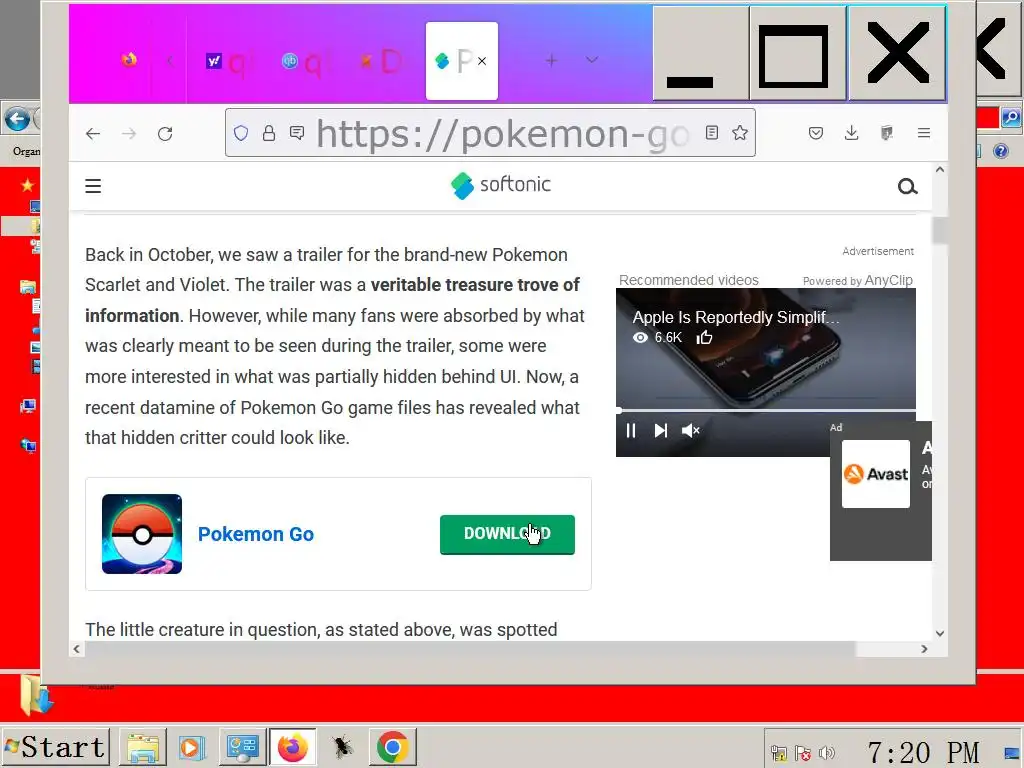Open a new tab with plus

(x=551, y=60)
